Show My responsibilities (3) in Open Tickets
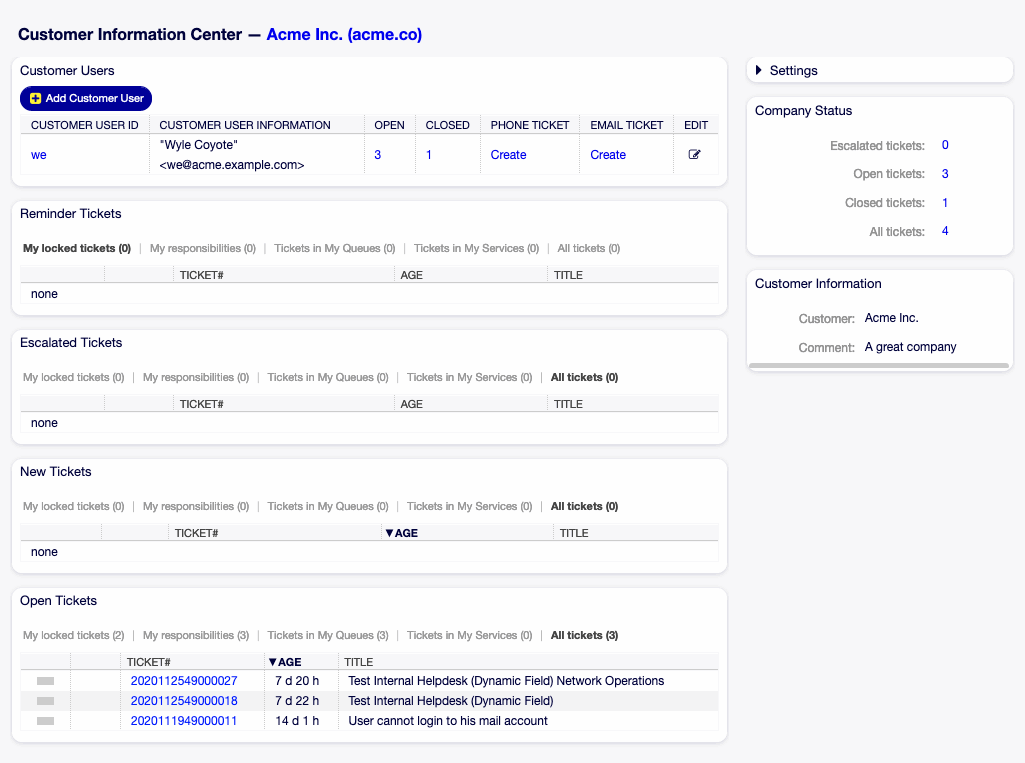 pos(195,635)
